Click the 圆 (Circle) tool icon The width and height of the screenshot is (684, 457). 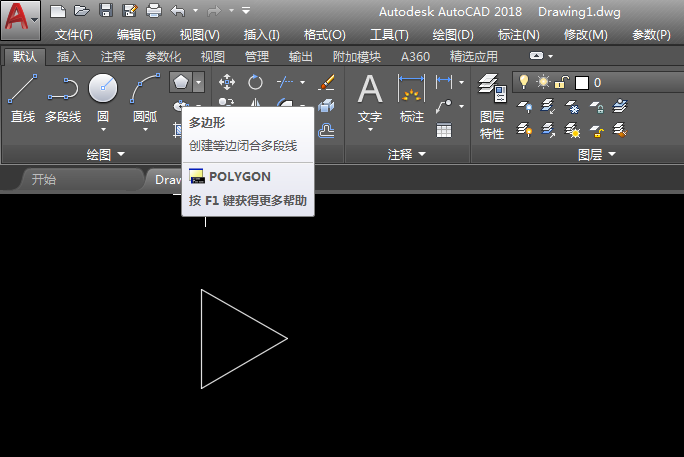[x=103, y=90]
